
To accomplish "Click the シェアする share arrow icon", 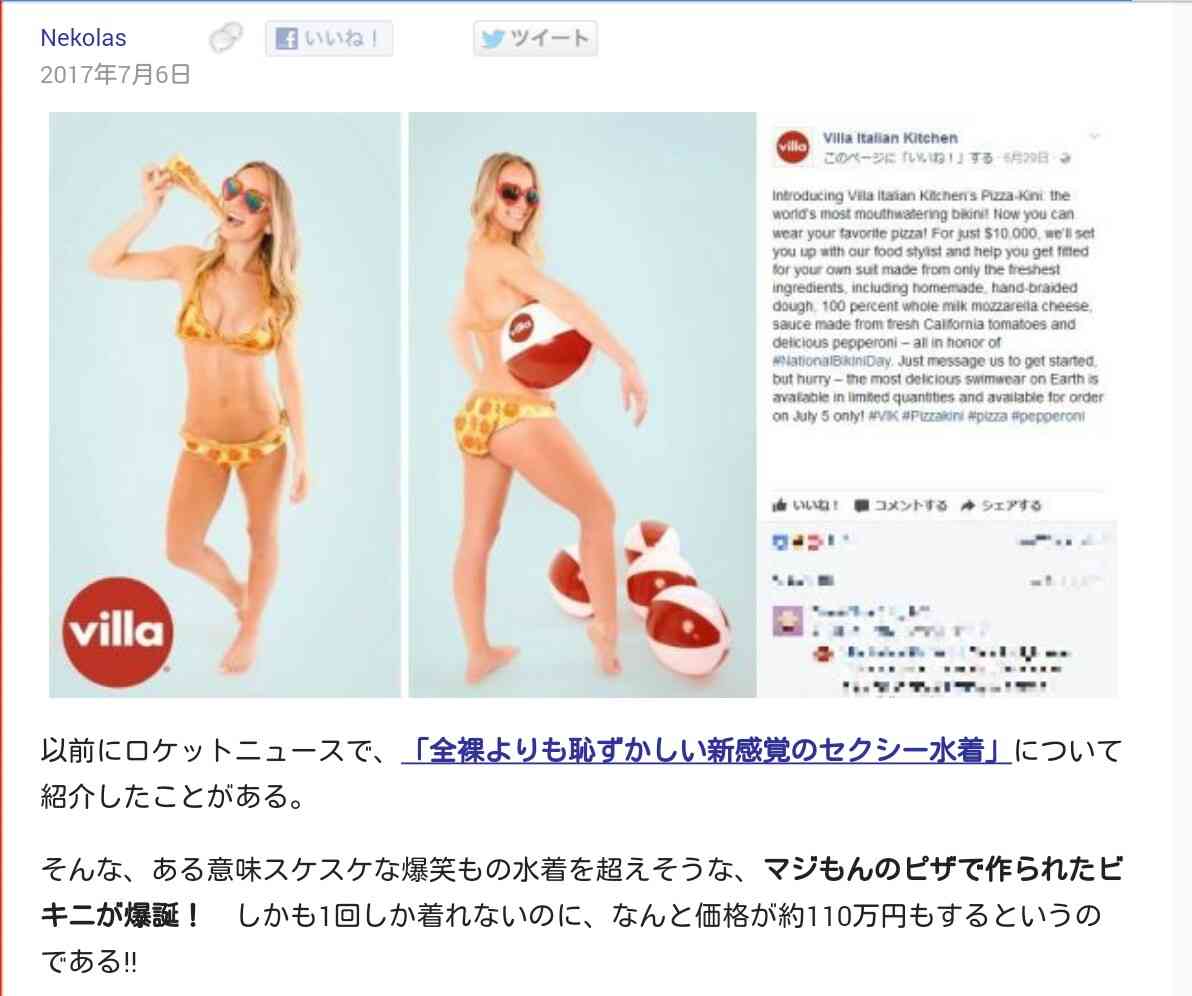I will [968, 506].
